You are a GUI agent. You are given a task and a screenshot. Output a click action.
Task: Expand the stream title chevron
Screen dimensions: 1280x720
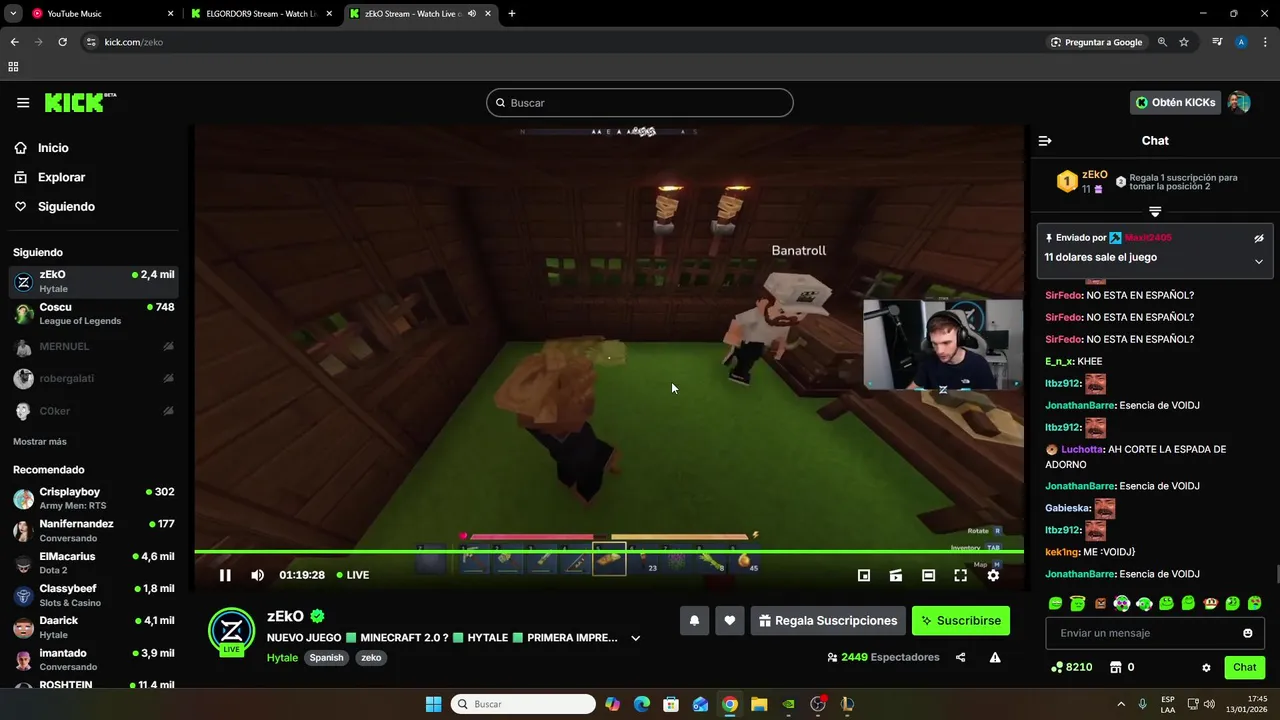(x=635, y=638)
